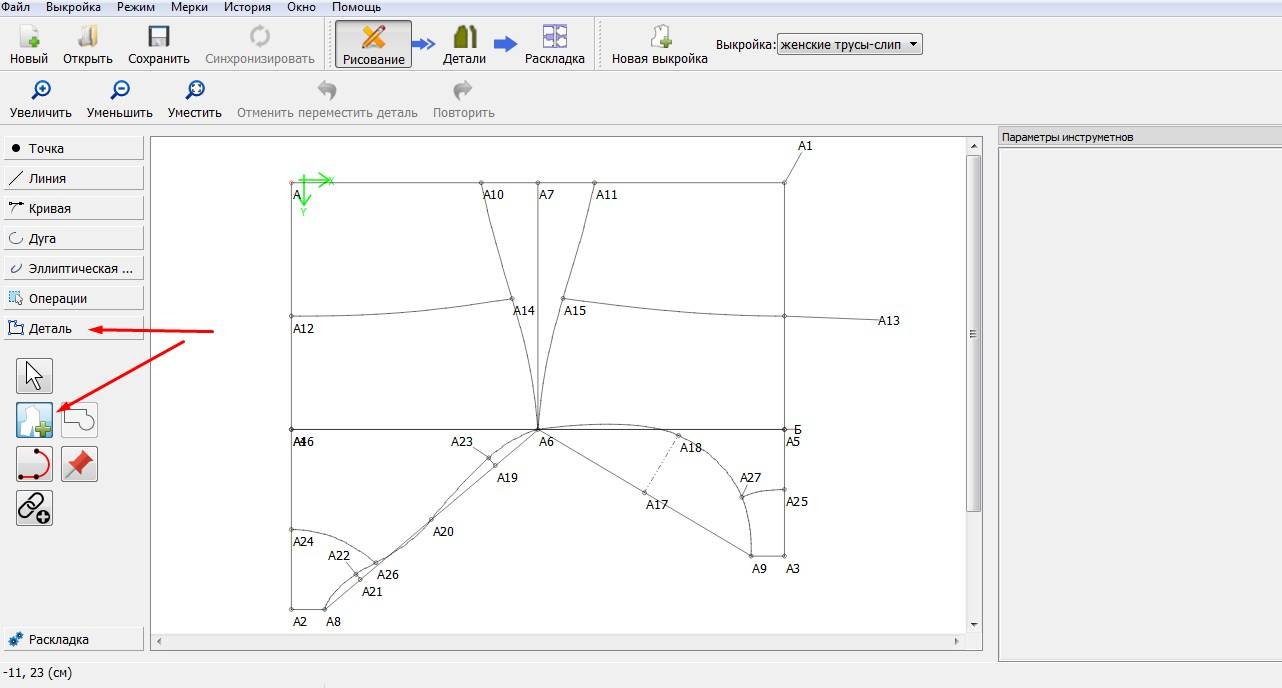1282x688 pixels.
Task: Add a Новая выкройка pattern piece
Action: 660,45
